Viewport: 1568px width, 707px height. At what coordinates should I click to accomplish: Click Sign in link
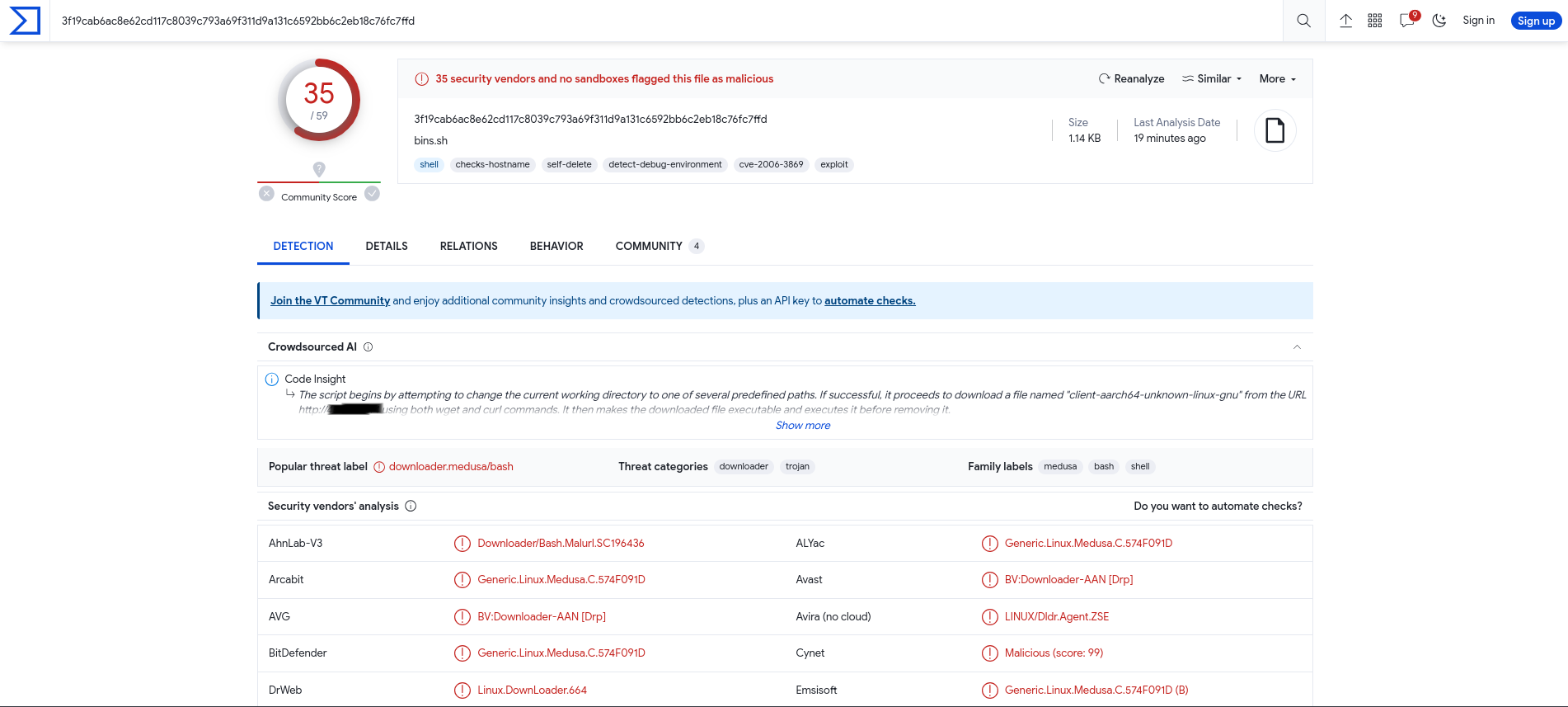(x=1478, y=21)
